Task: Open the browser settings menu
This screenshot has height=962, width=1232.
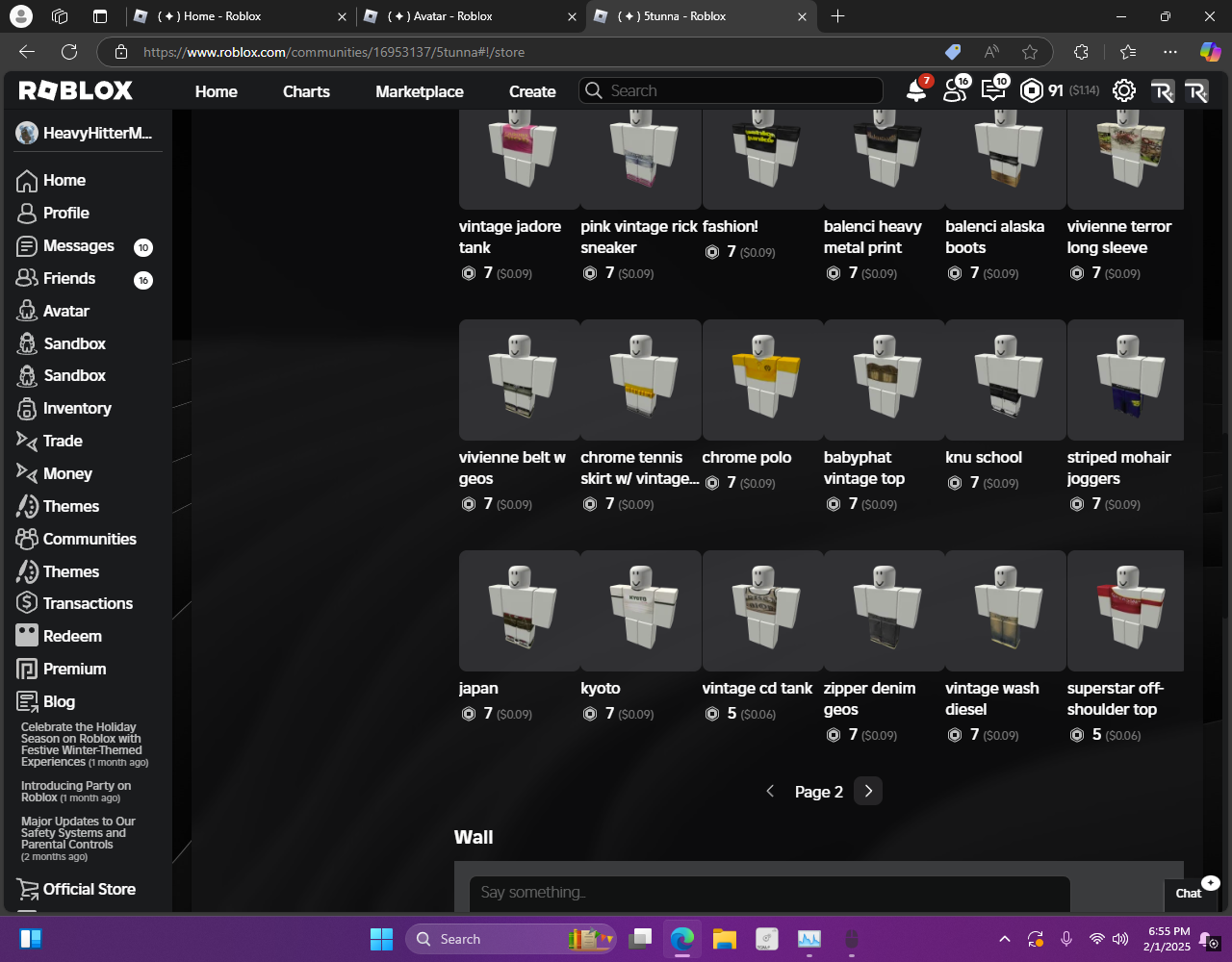Action: 1169,52
